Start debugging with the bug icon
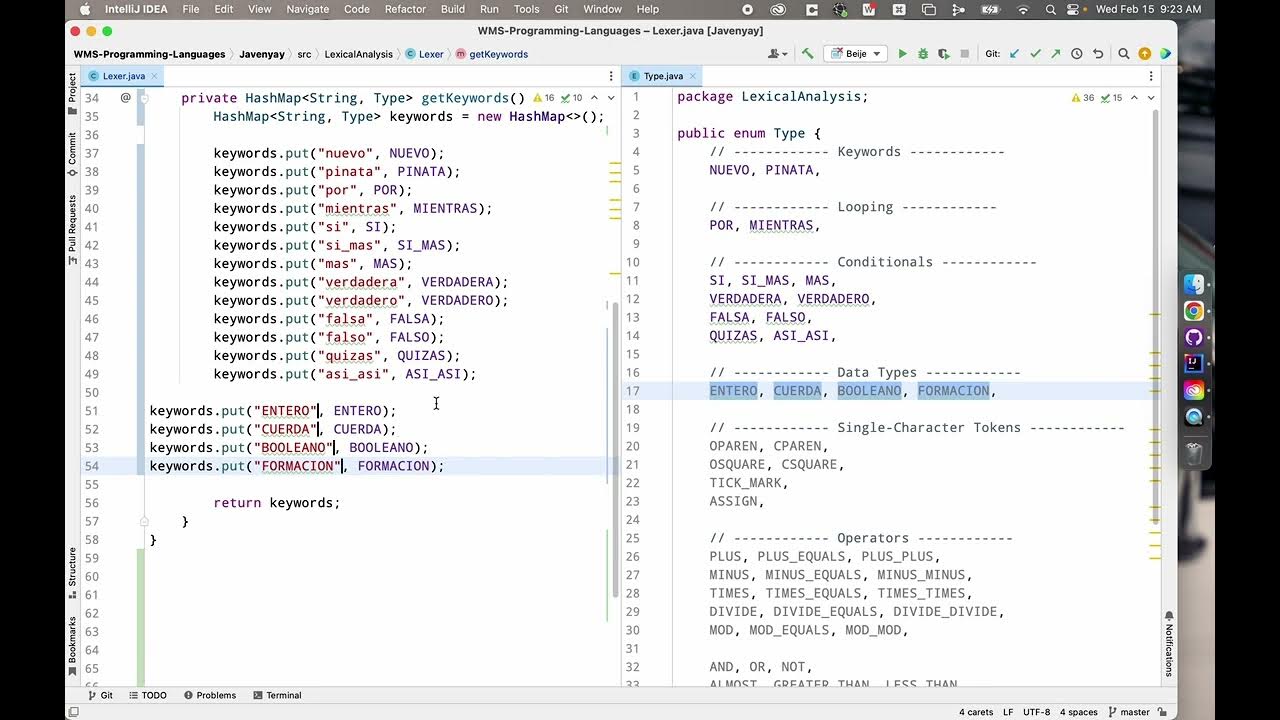The width and height of the screenshot is (1280, 720). [x=923, y=54]
